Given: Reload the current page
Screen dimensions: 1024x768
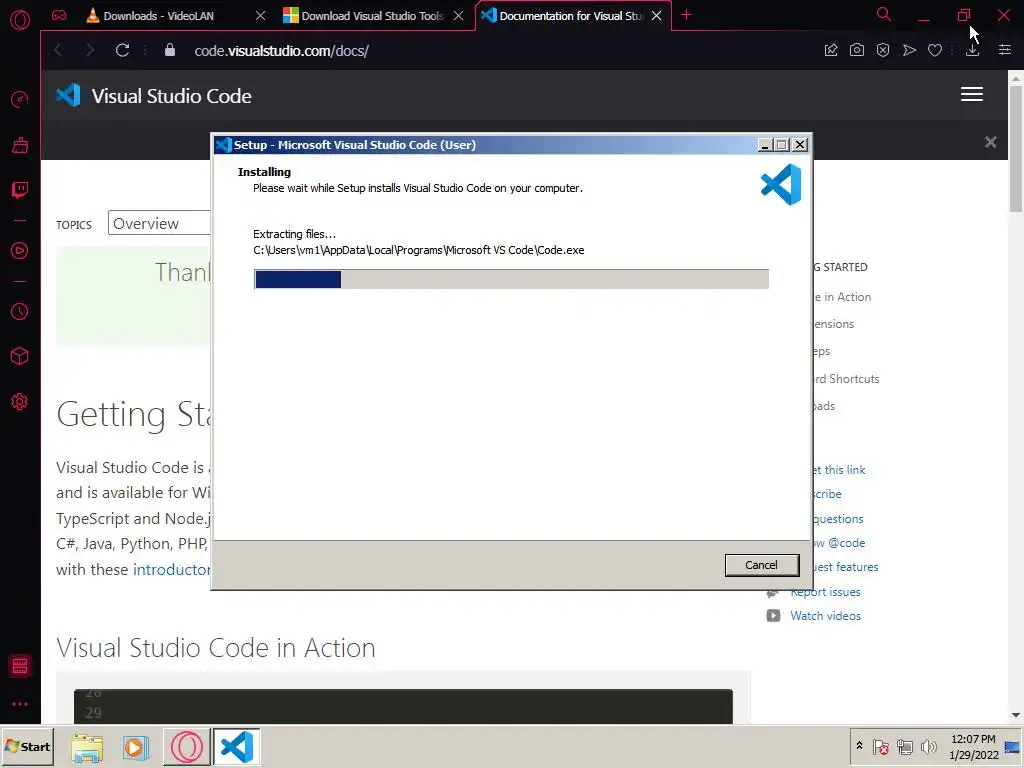Looking at the screenshot, I should [122, 50].
